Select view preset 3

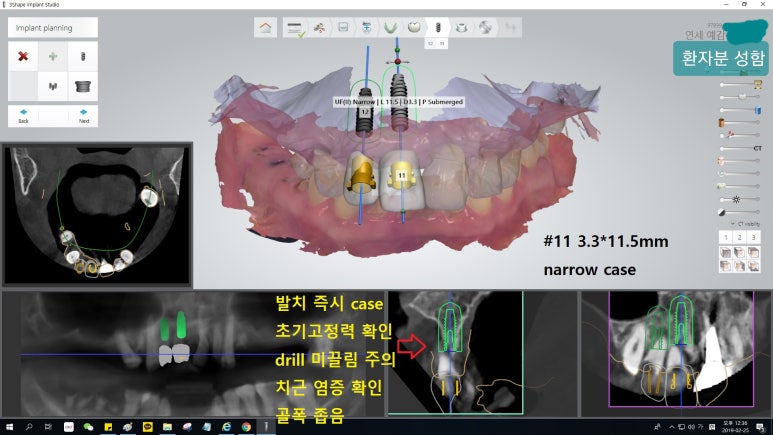click(x=753, y=237)
